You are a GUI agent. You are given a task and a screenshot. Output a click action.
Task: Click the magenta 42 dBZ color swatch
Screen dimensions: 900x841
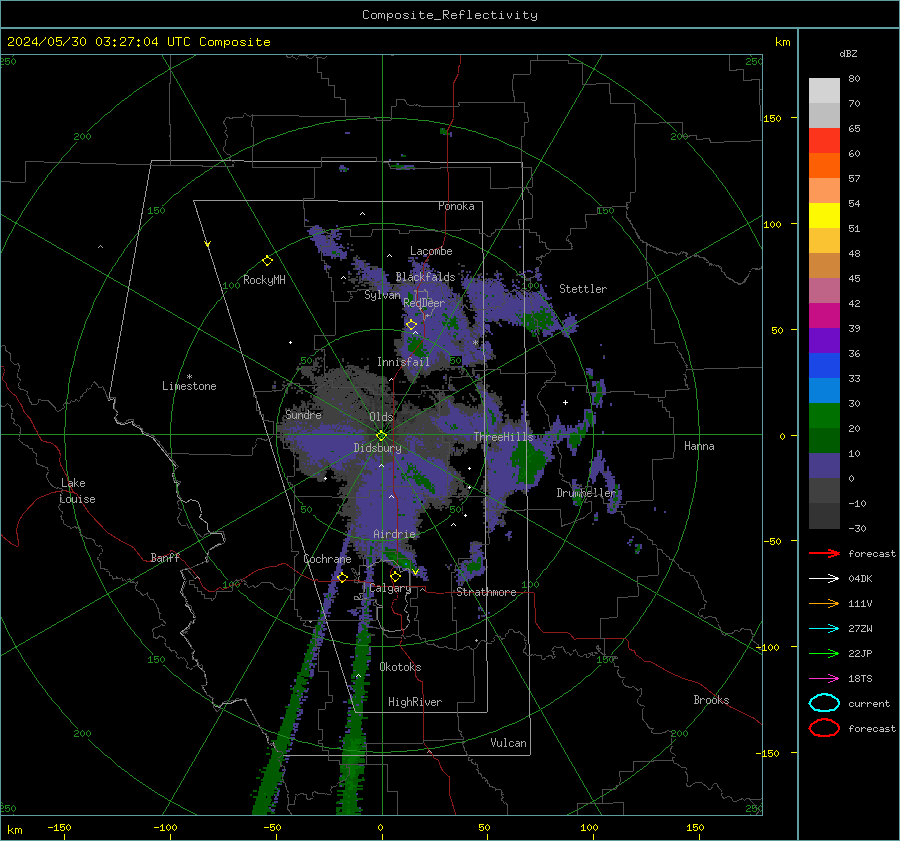click(824, 315)
